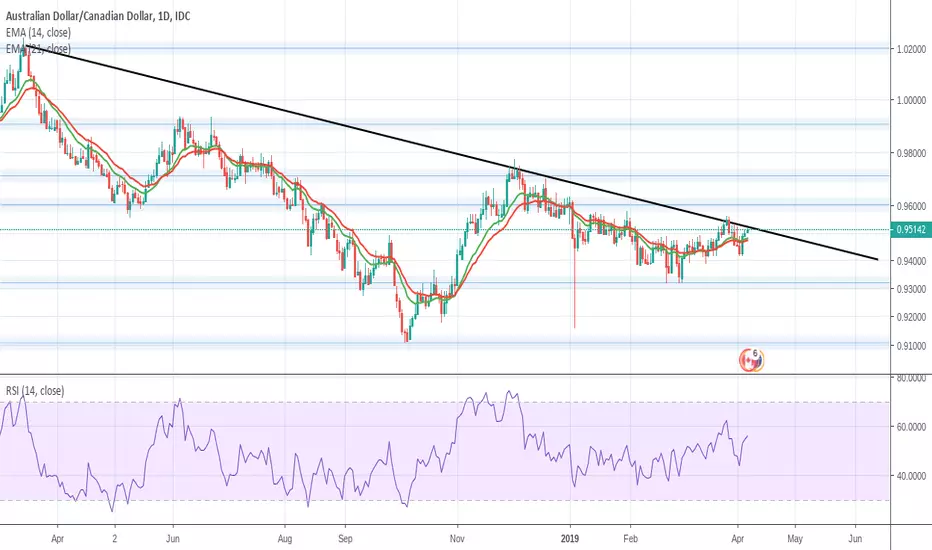Select the EMA (21, close) indicator label

pyautogui.click(x=38, y=49)
